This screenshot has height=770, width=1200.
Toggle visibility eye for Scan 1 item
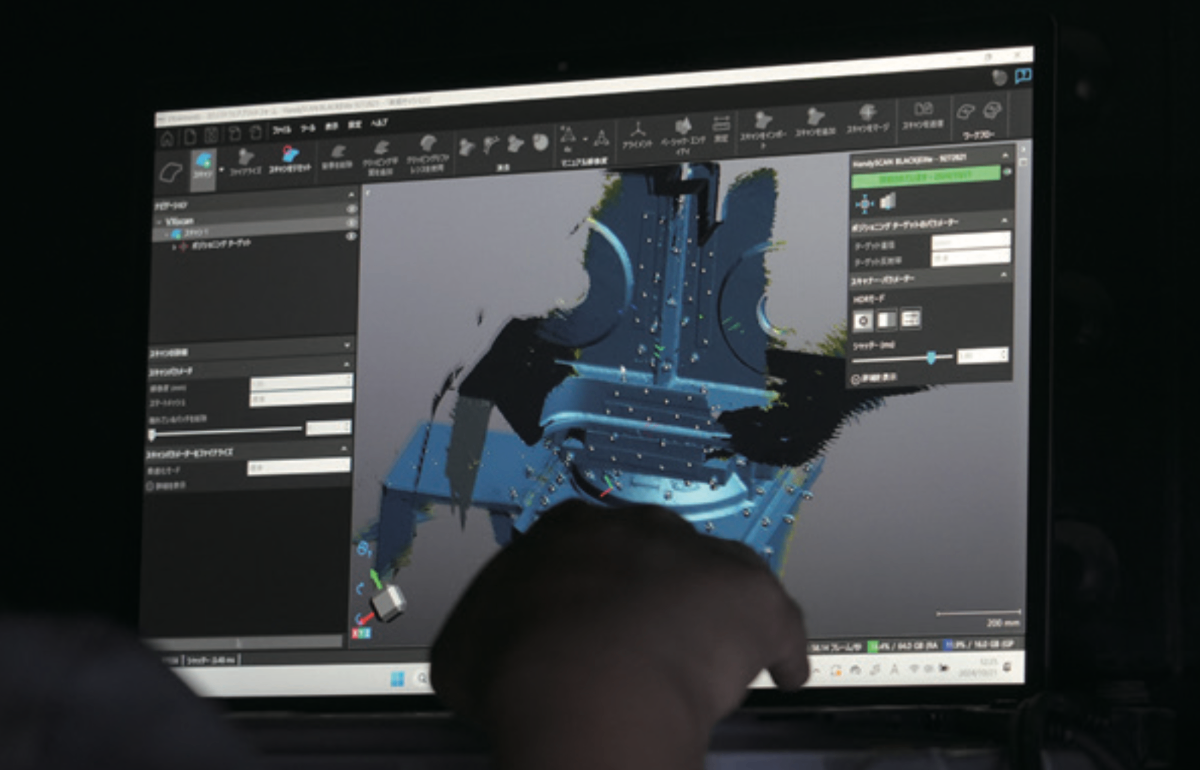click(351, 236)
